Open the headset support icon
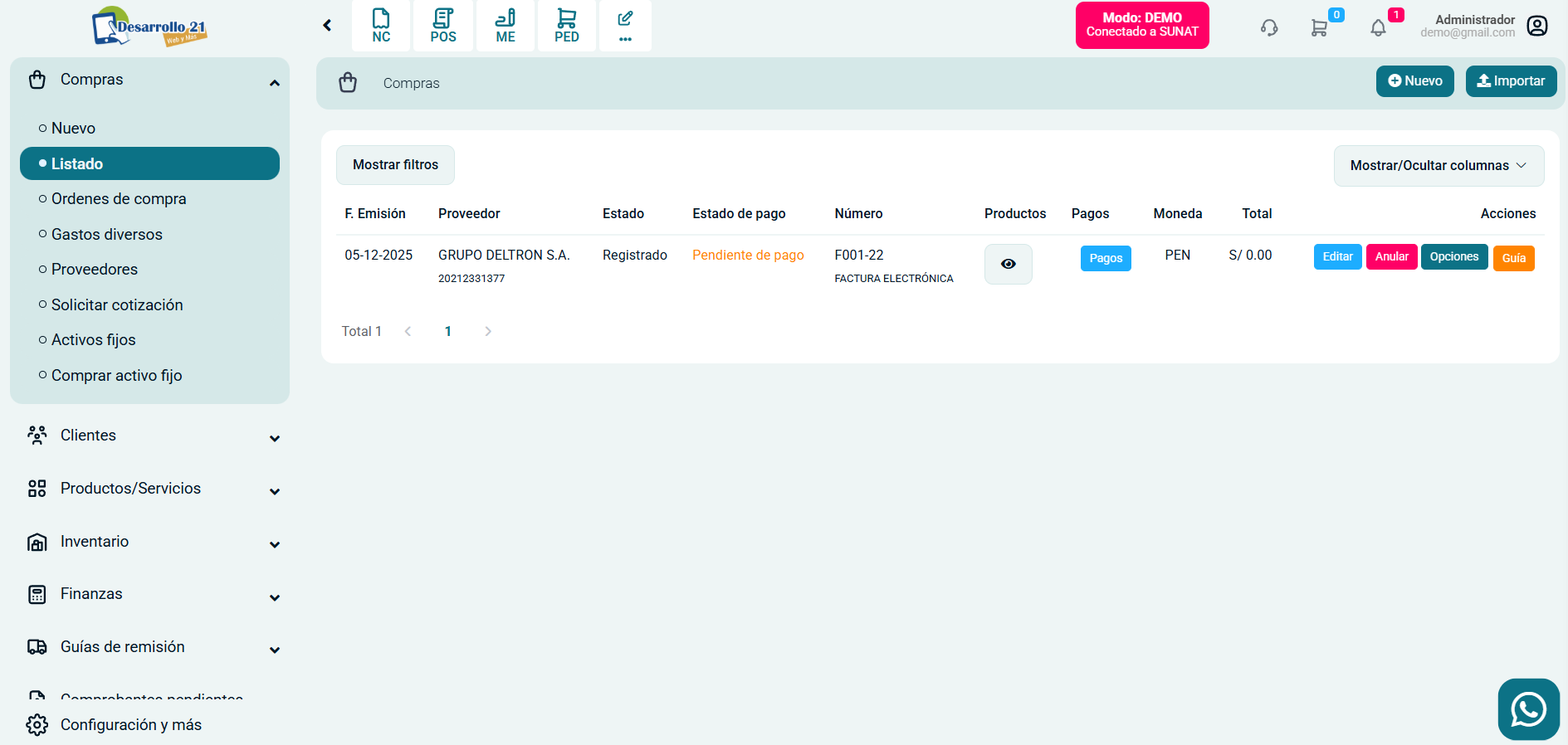 tap(1268, 27)
